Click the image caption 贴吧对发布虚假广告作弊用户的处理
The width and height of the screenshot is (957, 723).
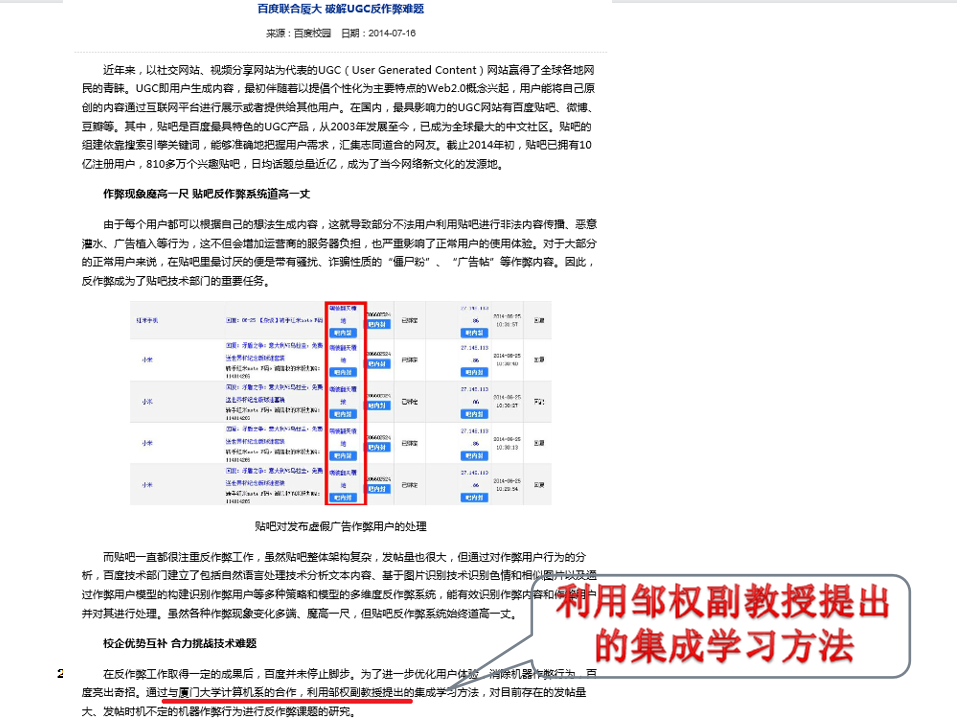point(341,526)
